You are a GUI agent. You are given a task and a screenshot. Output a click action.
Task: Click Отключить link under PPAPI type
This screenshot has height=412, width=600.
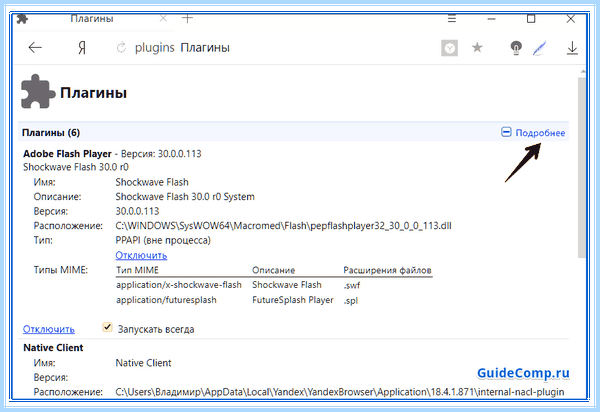tap(141, 255)
